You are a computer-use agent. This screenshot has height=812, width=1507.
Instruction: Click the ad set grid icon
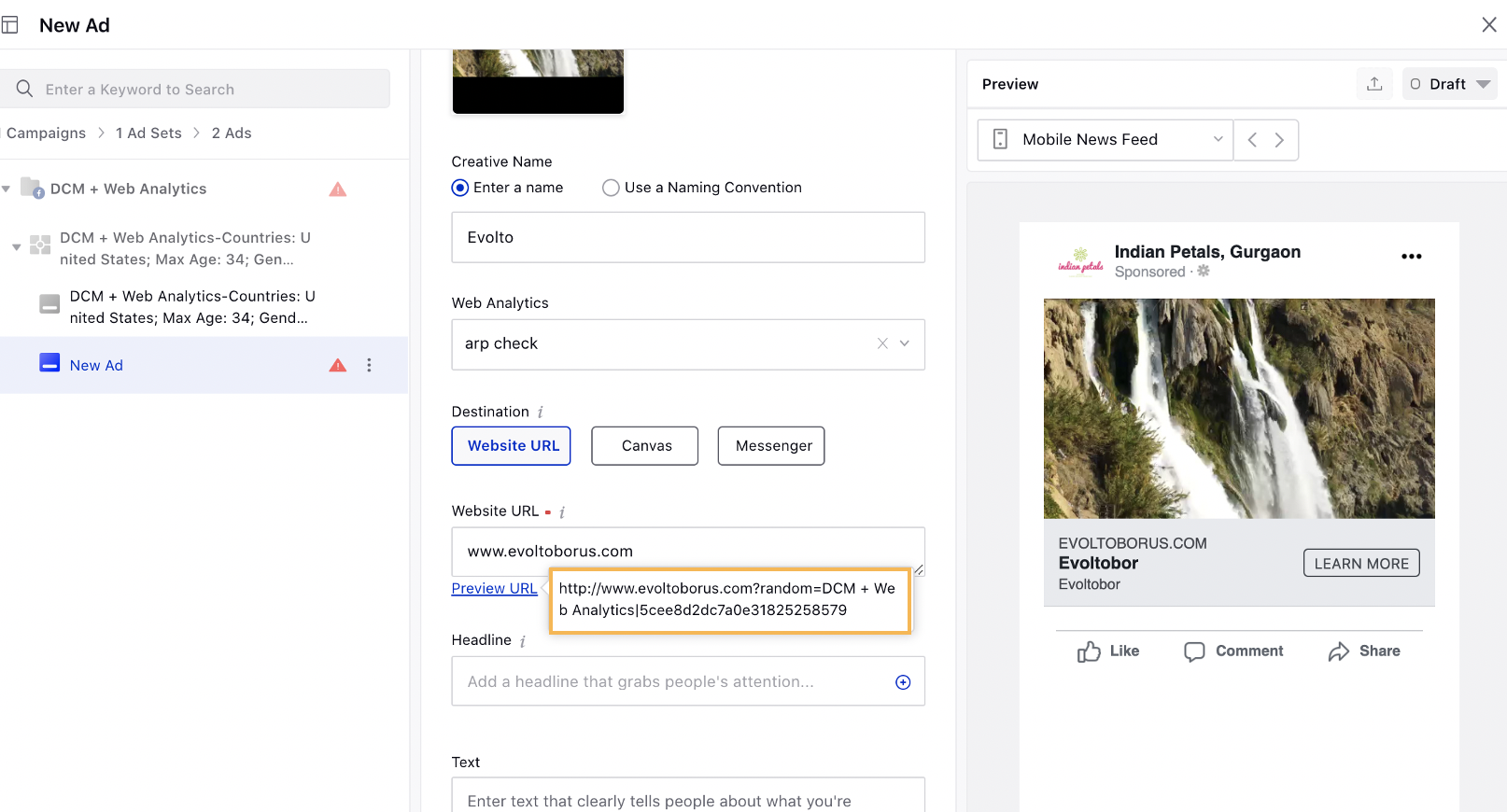40,245
